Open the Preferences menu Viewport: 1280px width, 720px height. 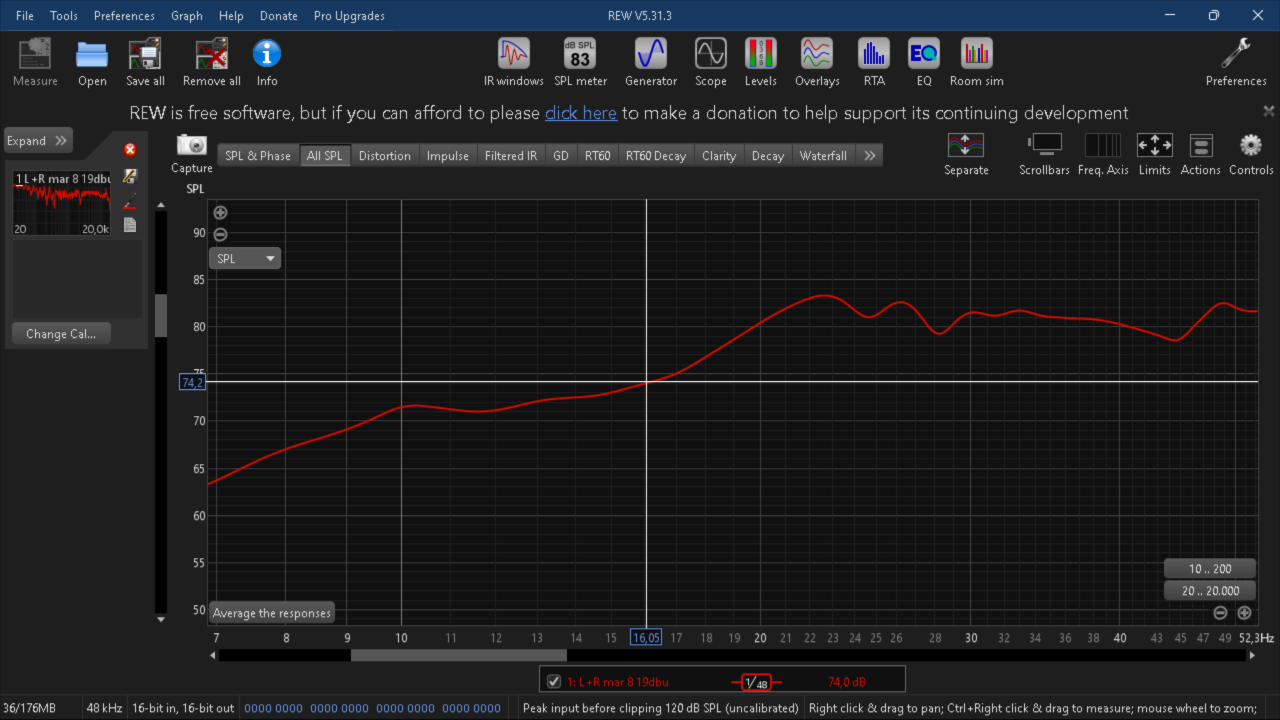(x=124, y=15)
